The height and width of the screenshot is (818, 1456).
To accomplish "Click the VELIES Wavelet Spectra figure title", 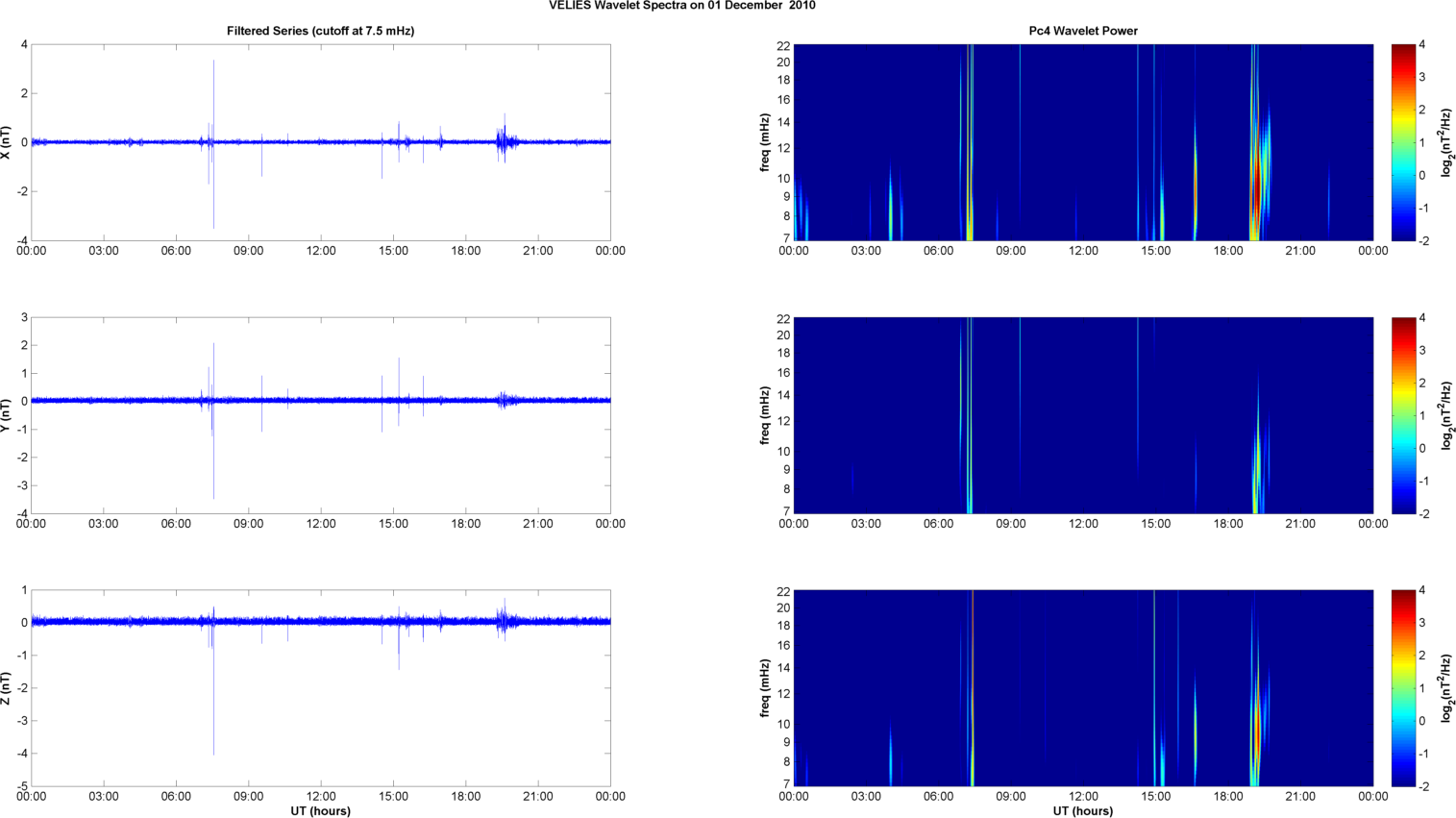I will pyautogui.click(x=681, y=6).
